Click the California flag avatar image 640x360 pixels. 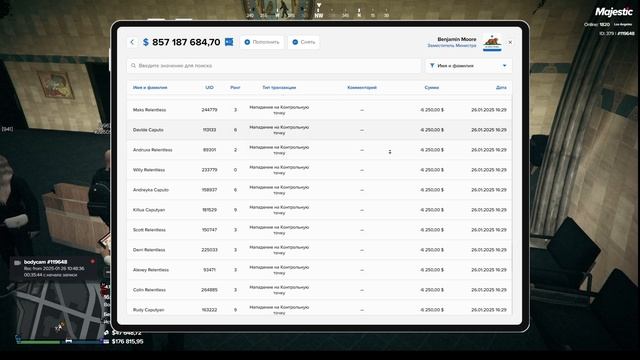point(492,42)
